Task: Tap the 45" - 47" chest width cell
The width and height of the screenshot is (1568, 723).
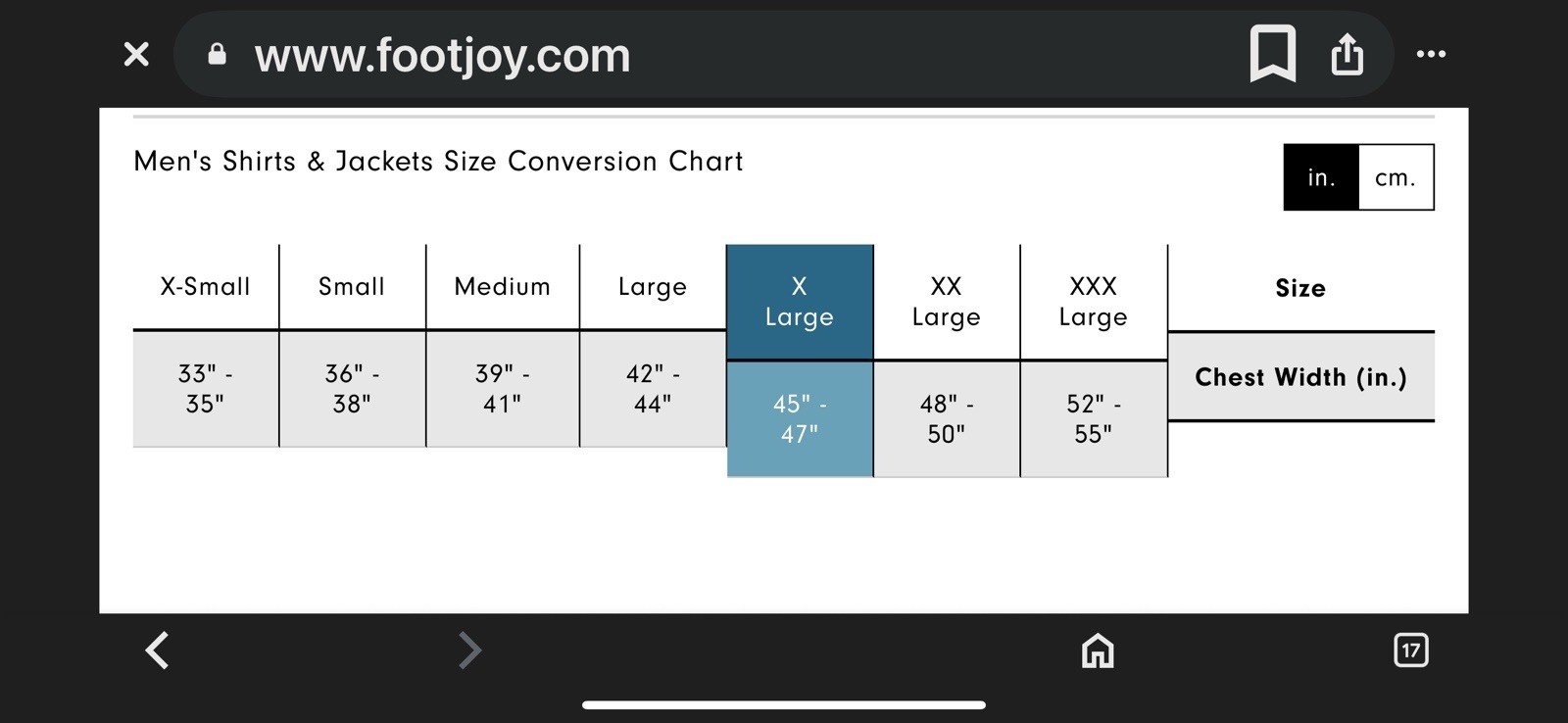Action: 800,418
